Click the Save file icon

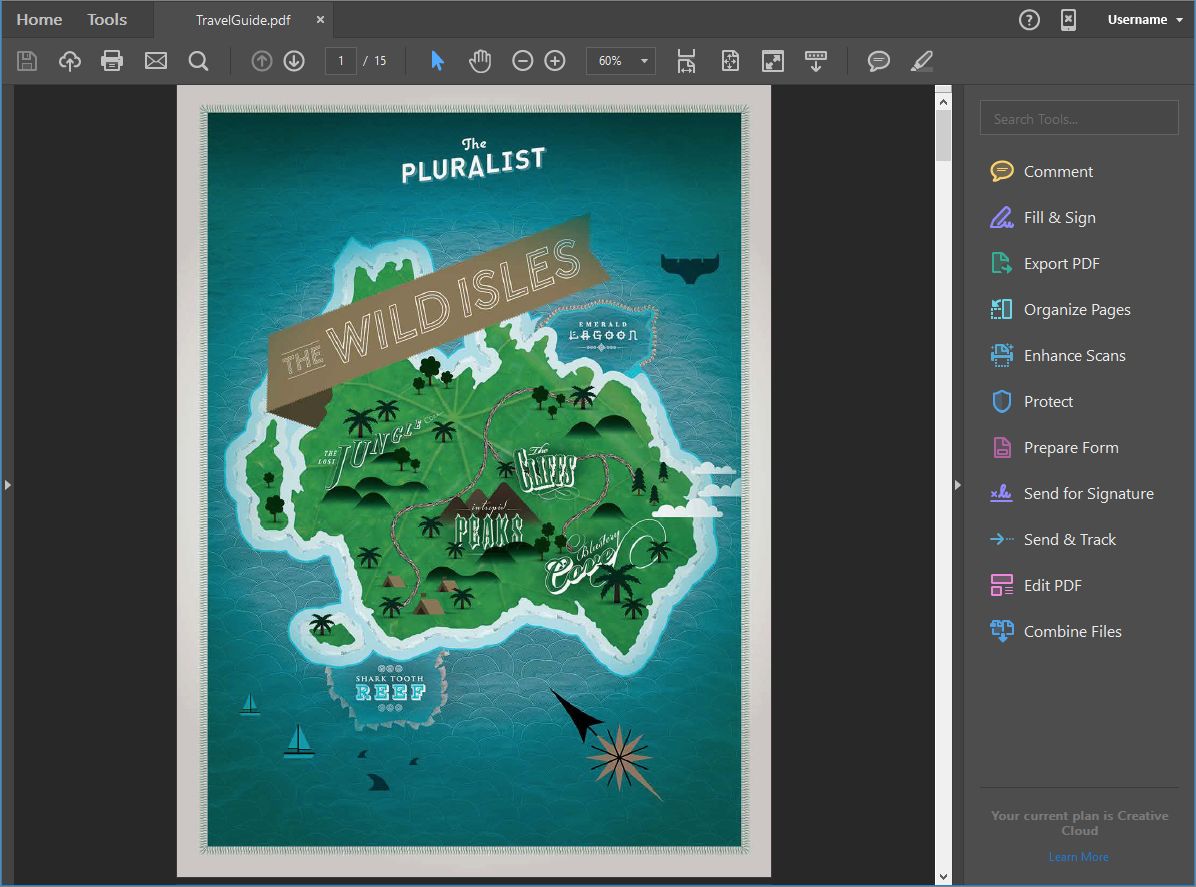[x=27, y=61]
